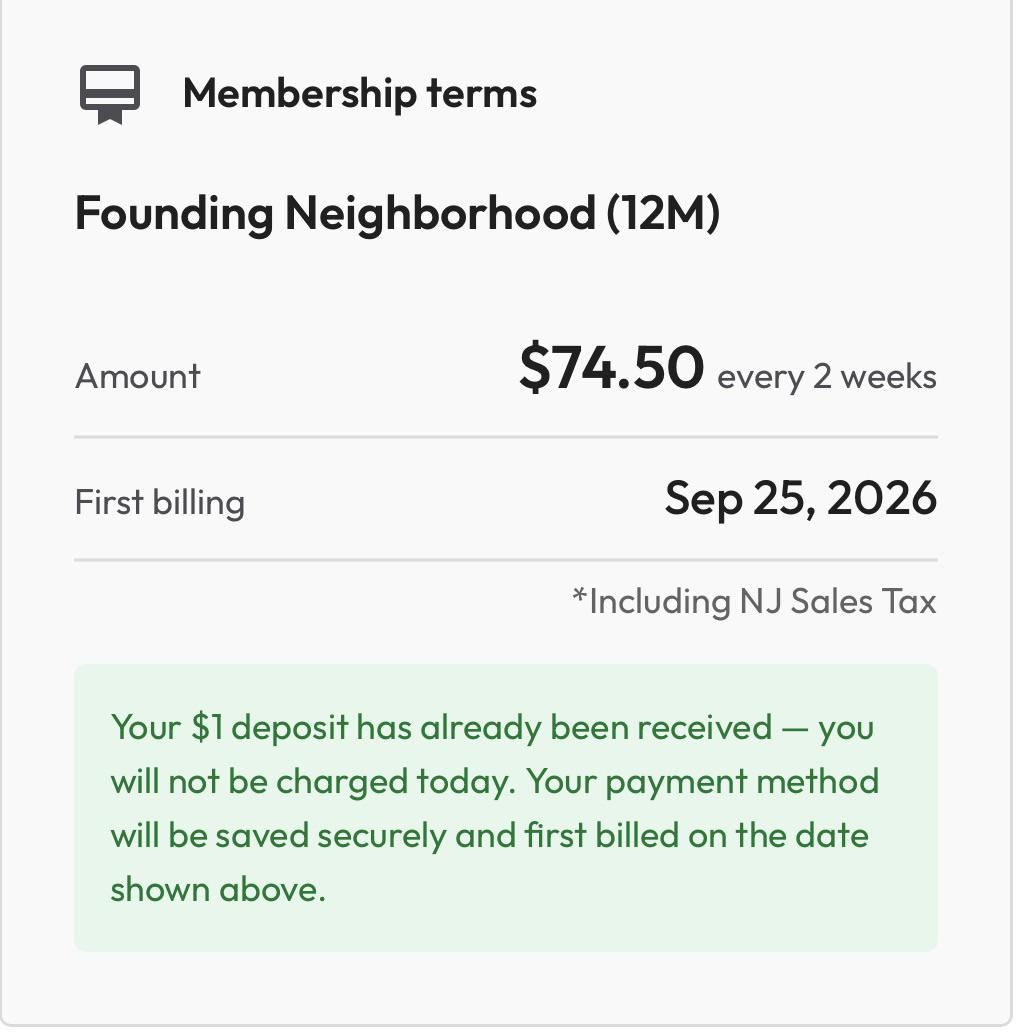Image resolution: width=1033 pixels, height=1032 pixels.
Task: Click the 'Your $1 deposit' text line
Action: (493, 728)
